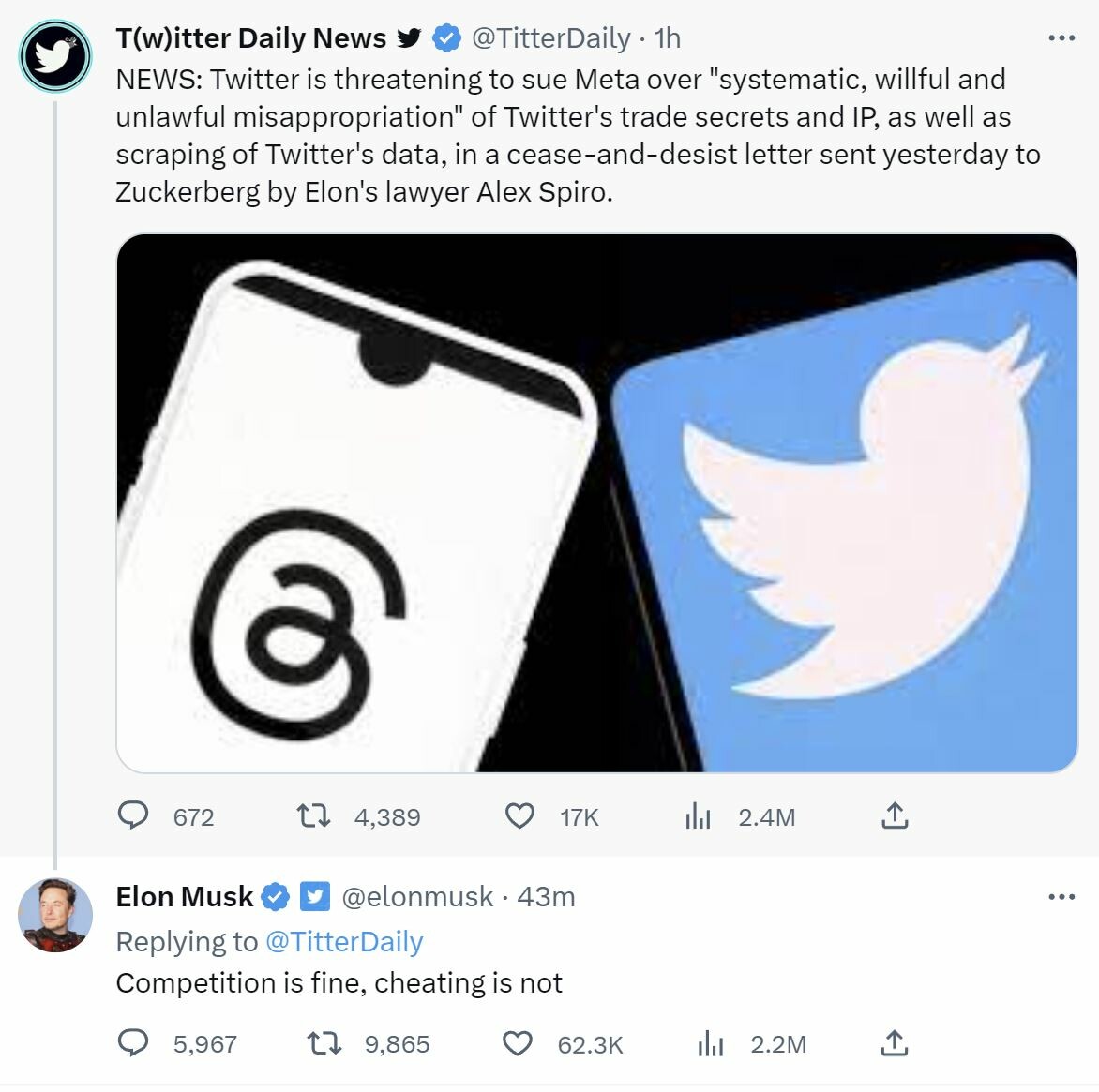The width and height of the screenshot is (1099, 1092).
Task: Open more options for Elon Musk's reply
Action: click(1061, 897)
